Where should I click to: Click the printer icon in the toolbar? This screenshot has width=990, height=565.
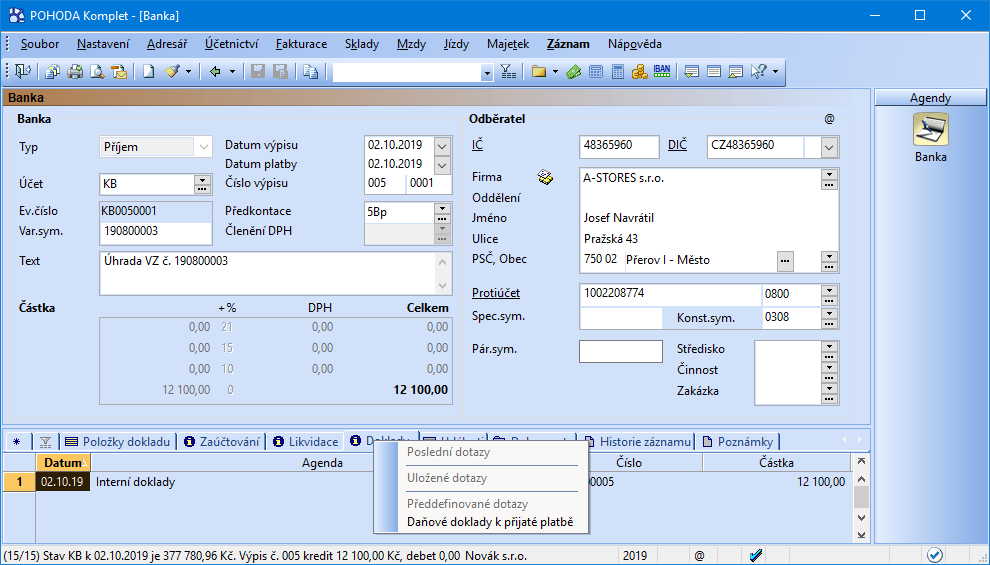click(x=75, y=71)
